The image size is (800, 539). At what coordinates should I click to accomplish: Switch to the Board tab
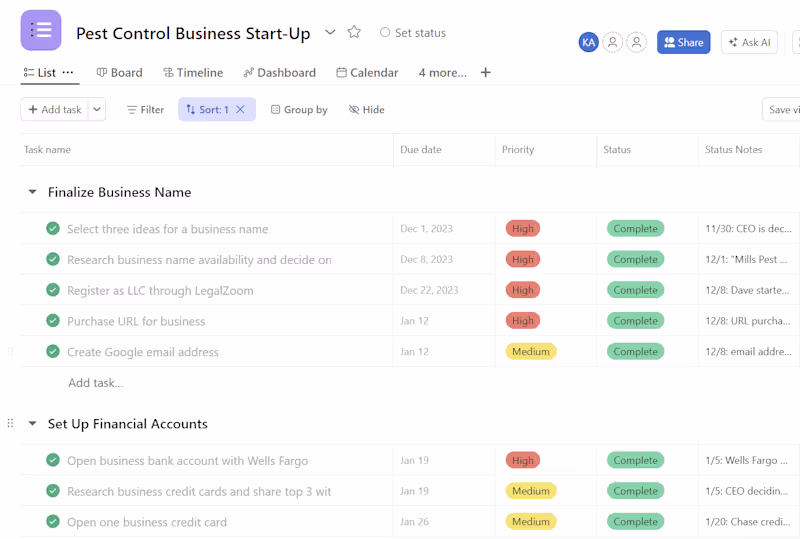coord(119,73)
